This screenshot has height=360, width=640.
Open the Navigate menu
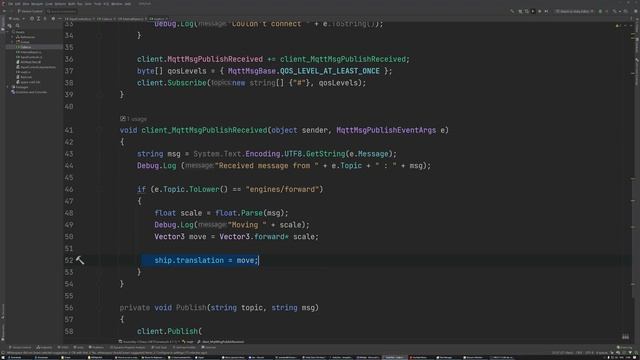(x=37, y=4)
